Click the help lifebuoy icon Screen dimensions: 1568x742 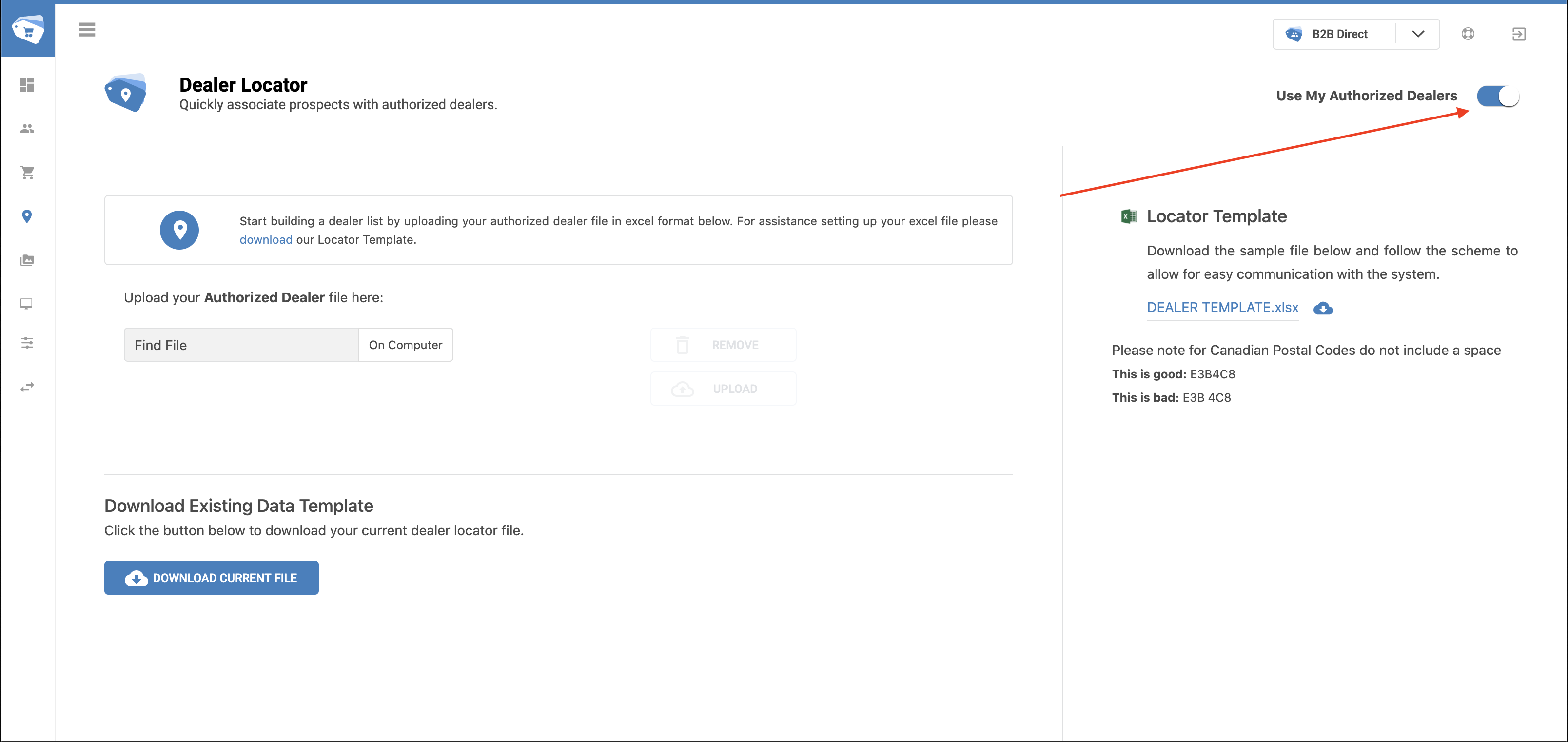(x=1468, y=34)
